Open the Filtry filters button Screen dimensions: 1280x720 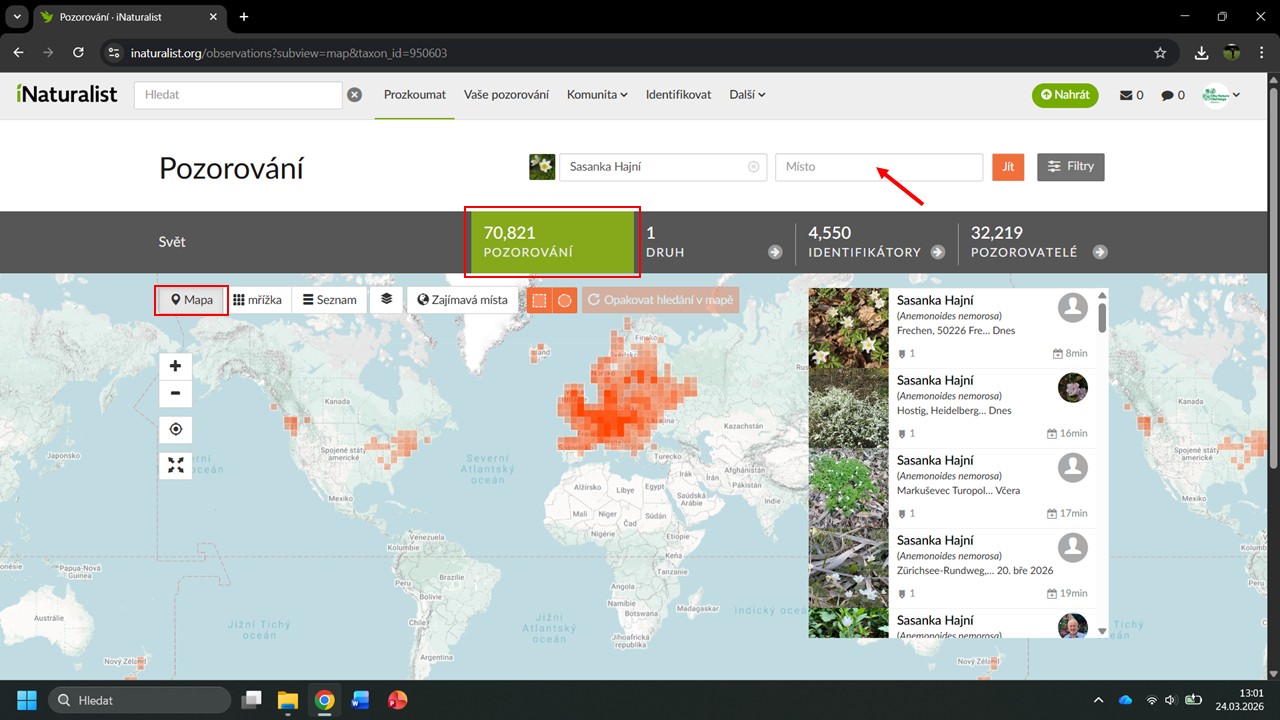pos(1071,167)
